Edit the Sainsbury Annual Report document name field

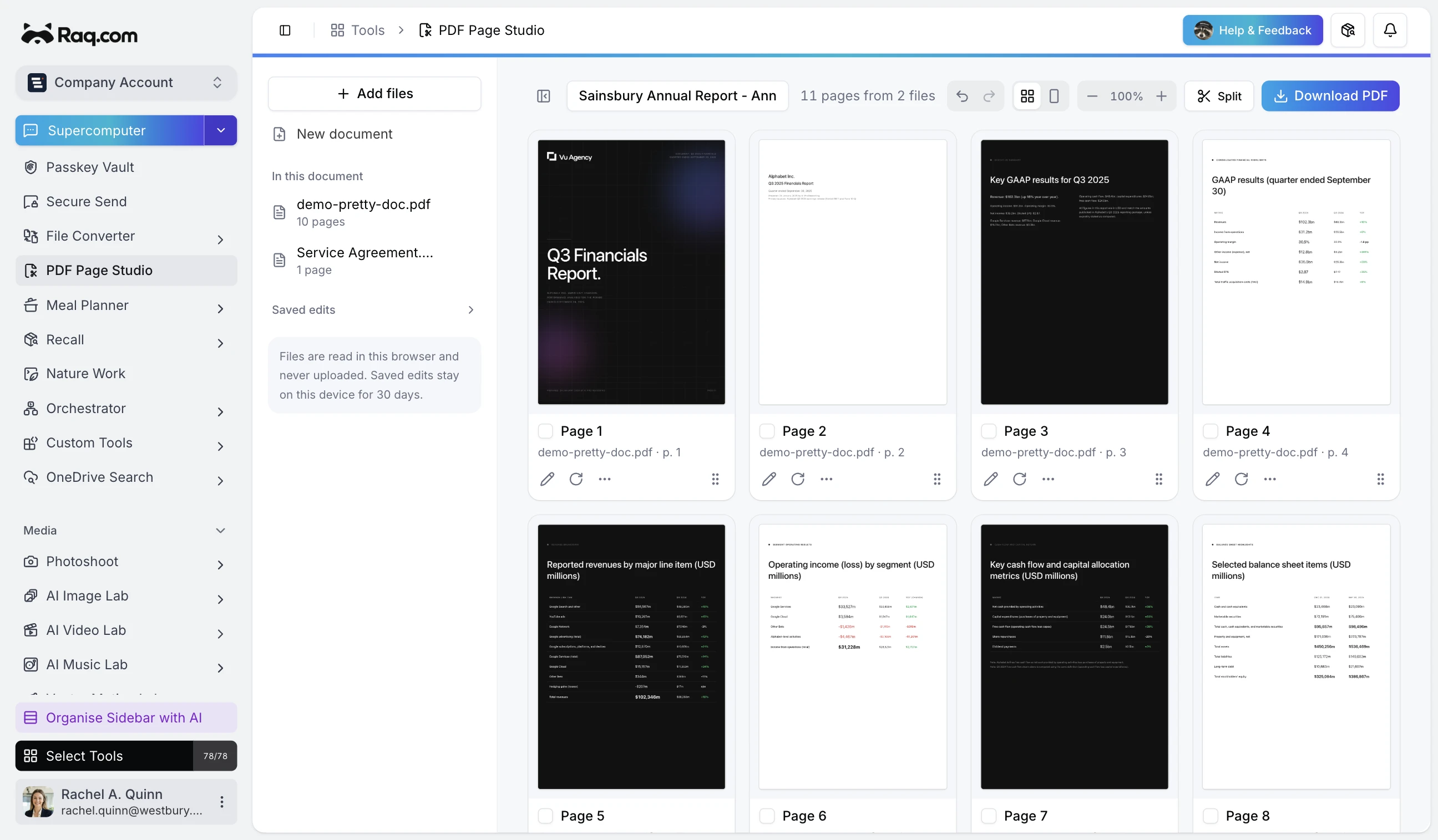[677, 96]
